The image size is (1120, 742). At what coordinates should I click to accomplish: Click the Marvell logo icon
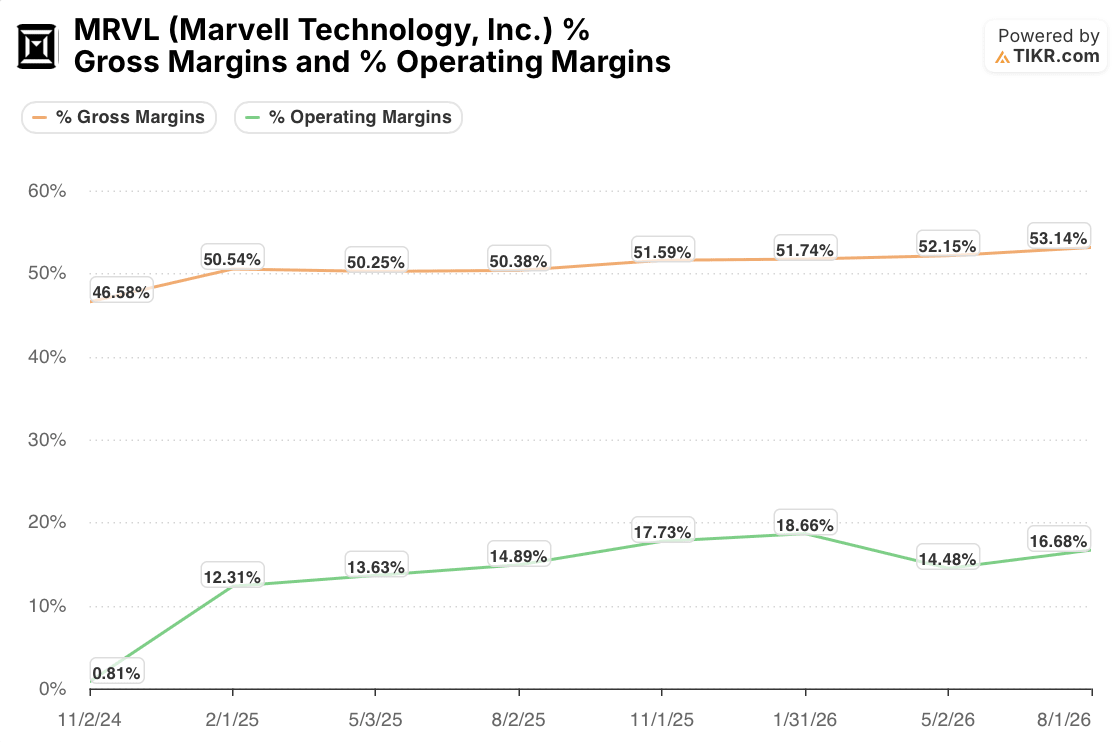pyautogui.click(x=36, y=46)
